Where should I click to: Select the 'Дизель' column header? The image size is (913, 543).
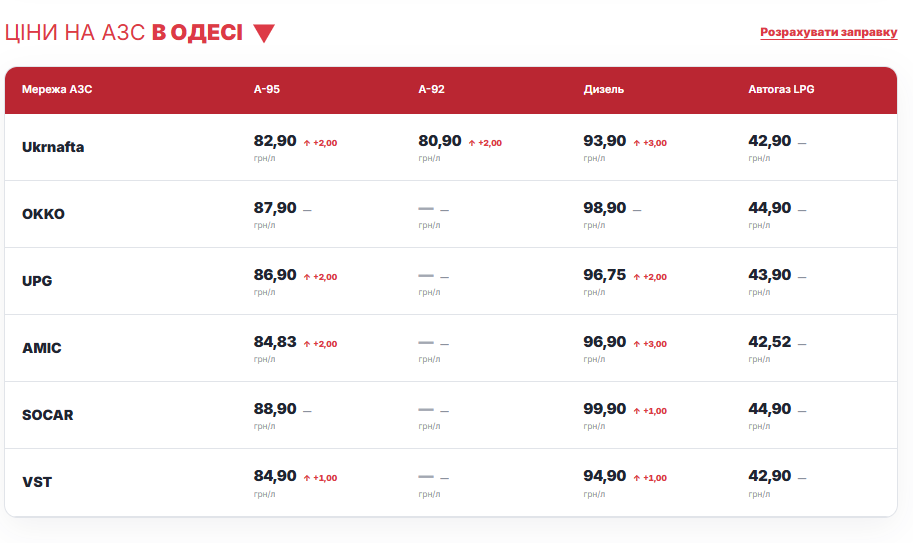[604, 89]
